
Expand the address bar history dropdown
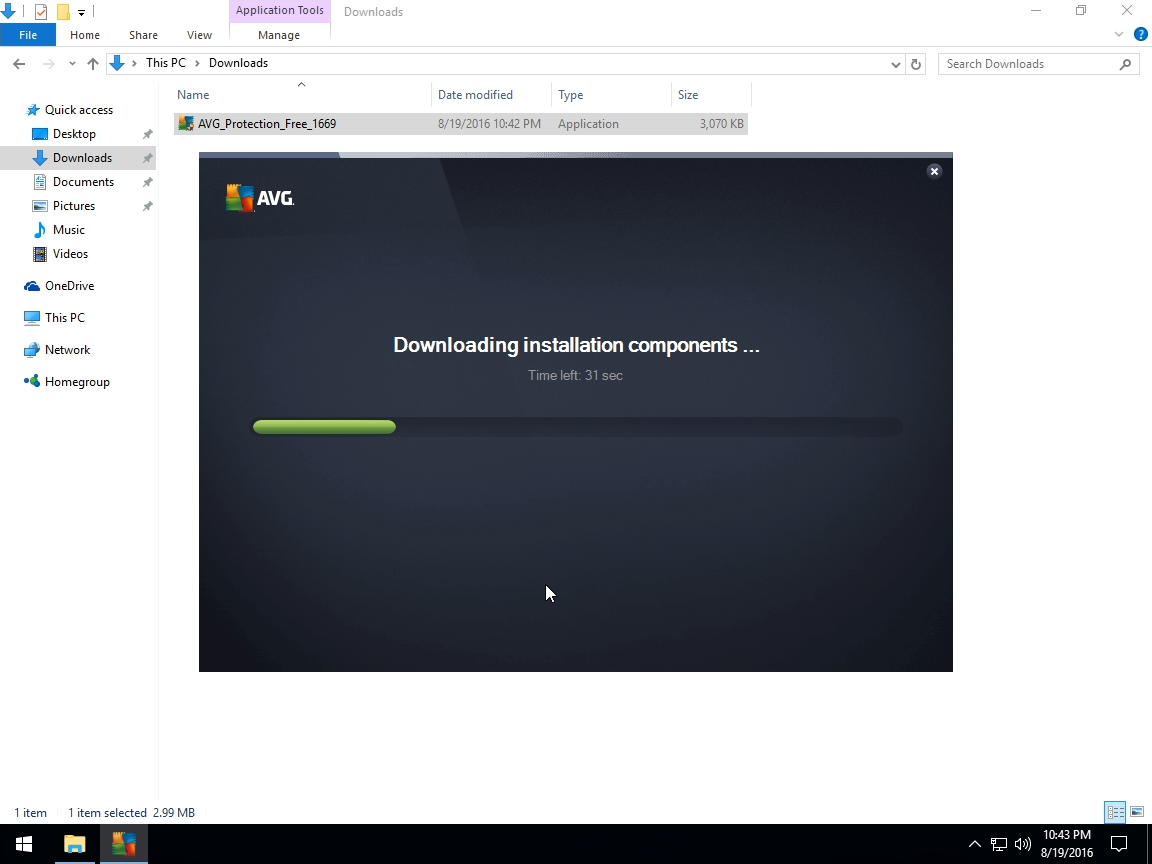pyautogui.click(x=896, y=64)
